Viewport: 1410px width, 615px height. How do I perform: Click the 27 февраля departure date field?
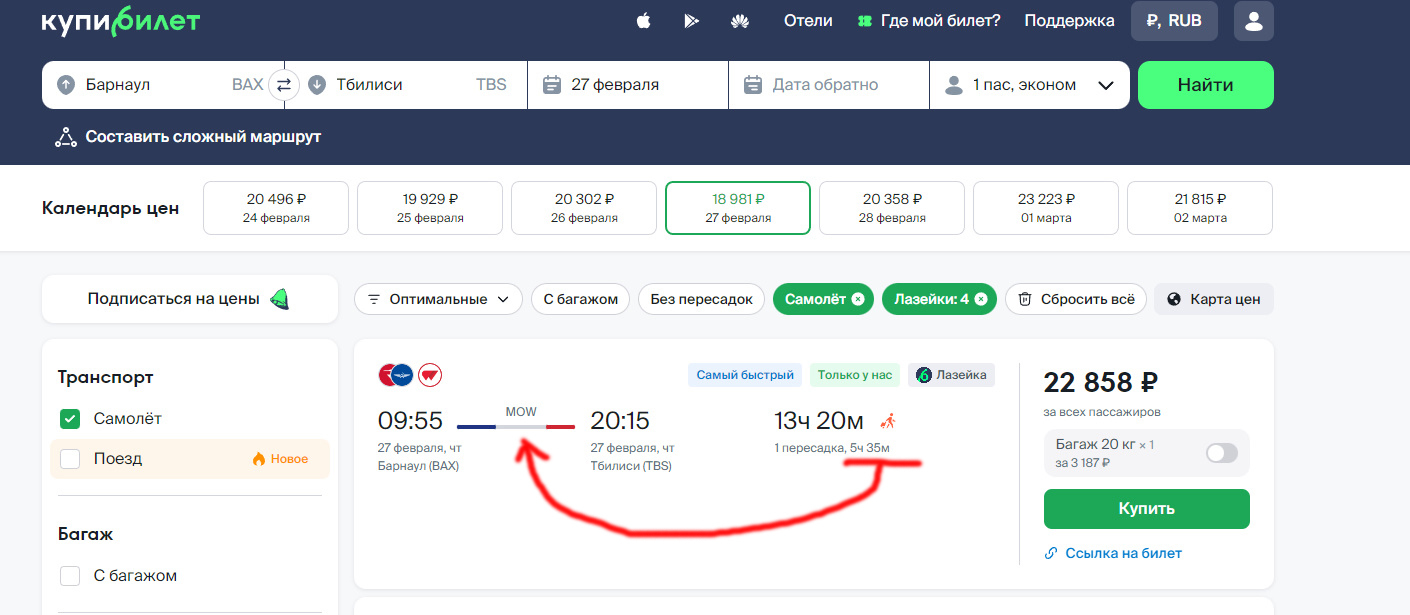pyautogui.click(x=628, y=85)
